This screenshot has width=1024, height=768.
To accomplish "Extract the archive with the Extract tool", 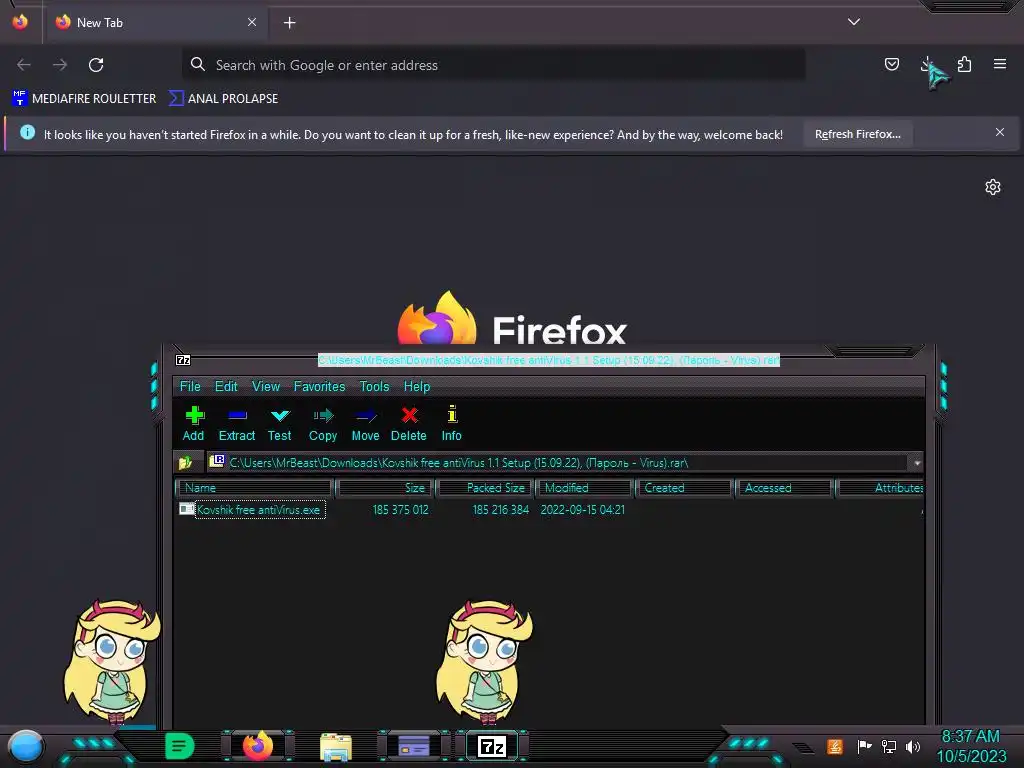I will 236,423.
